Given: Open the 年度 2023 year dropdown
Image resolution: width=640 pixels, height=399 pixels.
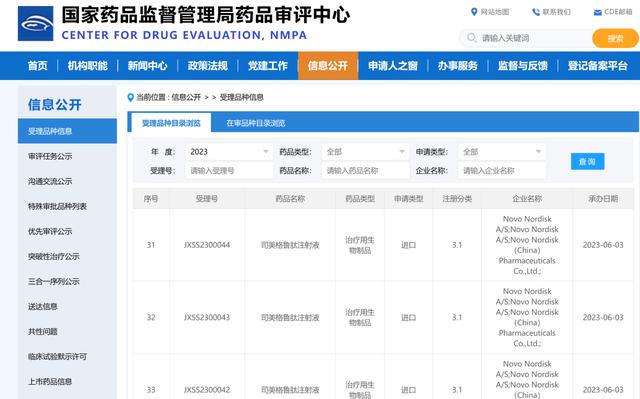Looking at the screenshot, I should (x=229, y=152).
